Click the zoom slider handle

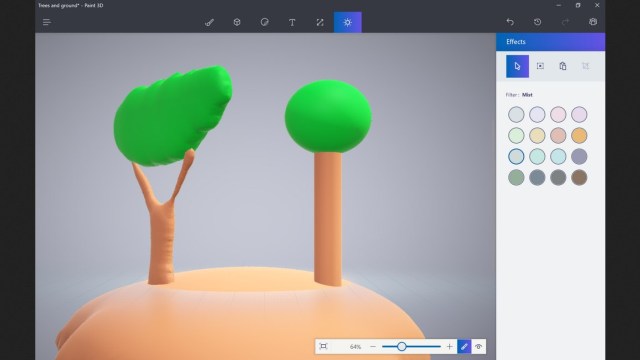402,347
